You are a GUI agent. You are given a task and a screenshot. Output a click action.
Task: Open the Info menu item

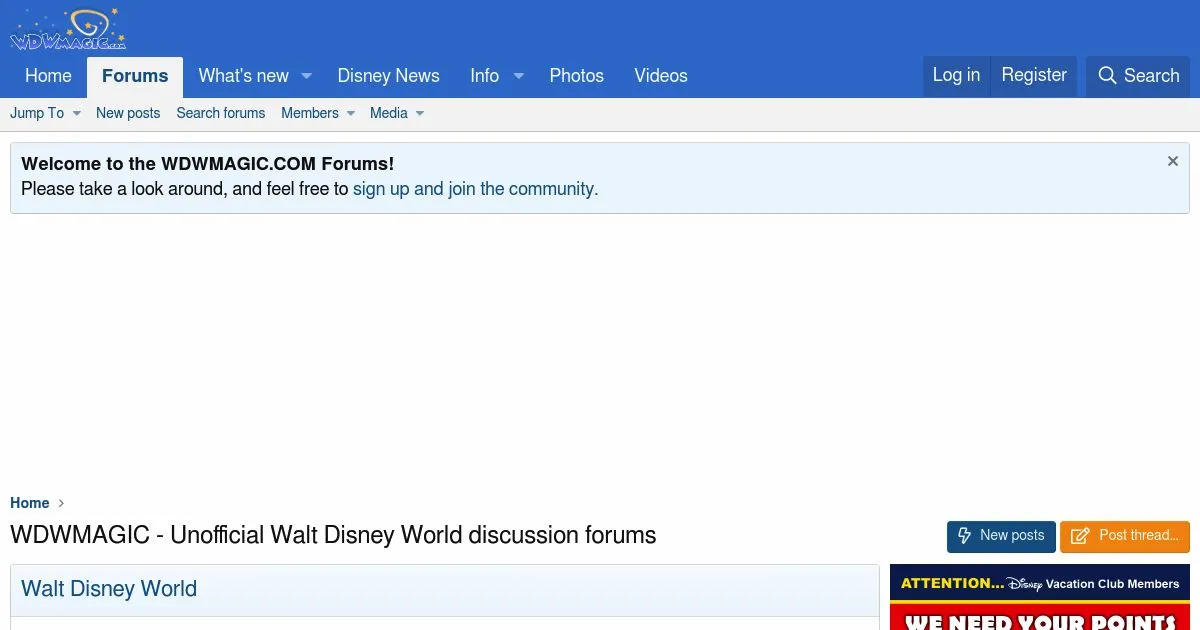point(484,76)
